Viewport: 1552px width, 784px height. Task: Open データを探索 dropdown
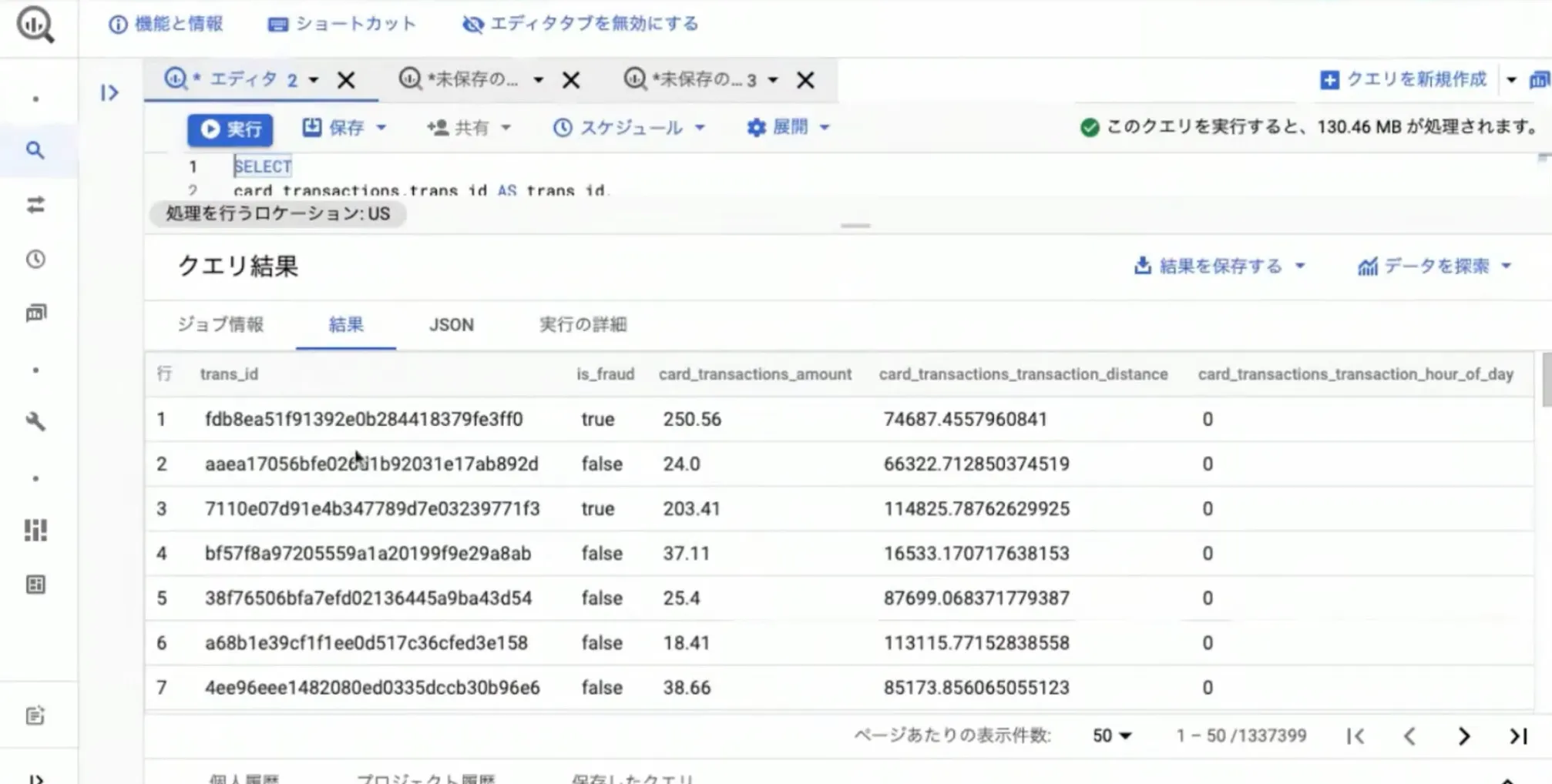point(1434,266)
